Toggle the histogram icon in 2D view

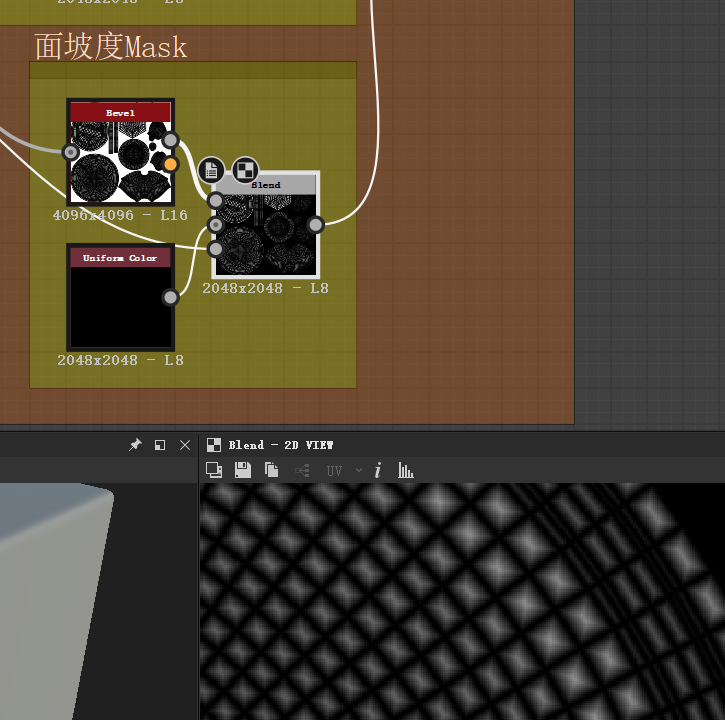[x=406, y=470]
